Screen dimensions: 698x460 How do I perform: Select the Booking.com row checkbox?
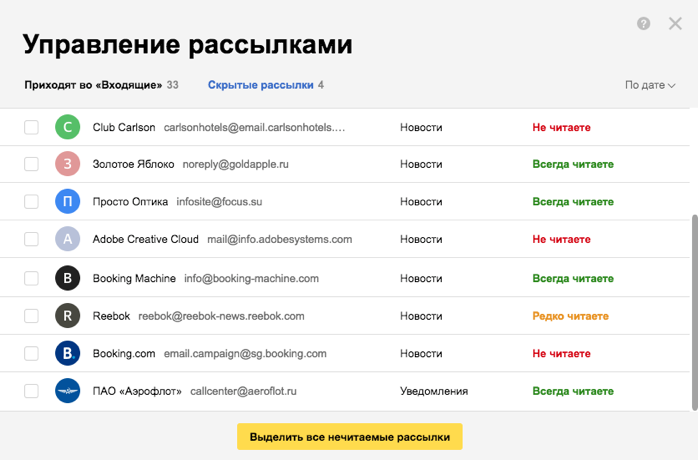coord(31,353)
